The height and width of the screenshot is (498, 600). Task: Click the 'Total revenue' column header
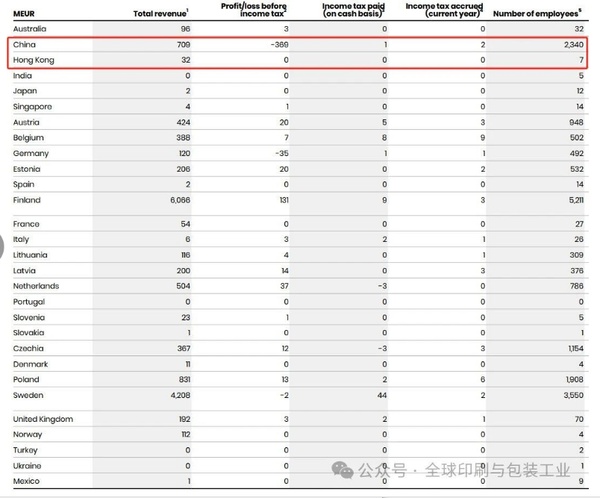(161, 13)
